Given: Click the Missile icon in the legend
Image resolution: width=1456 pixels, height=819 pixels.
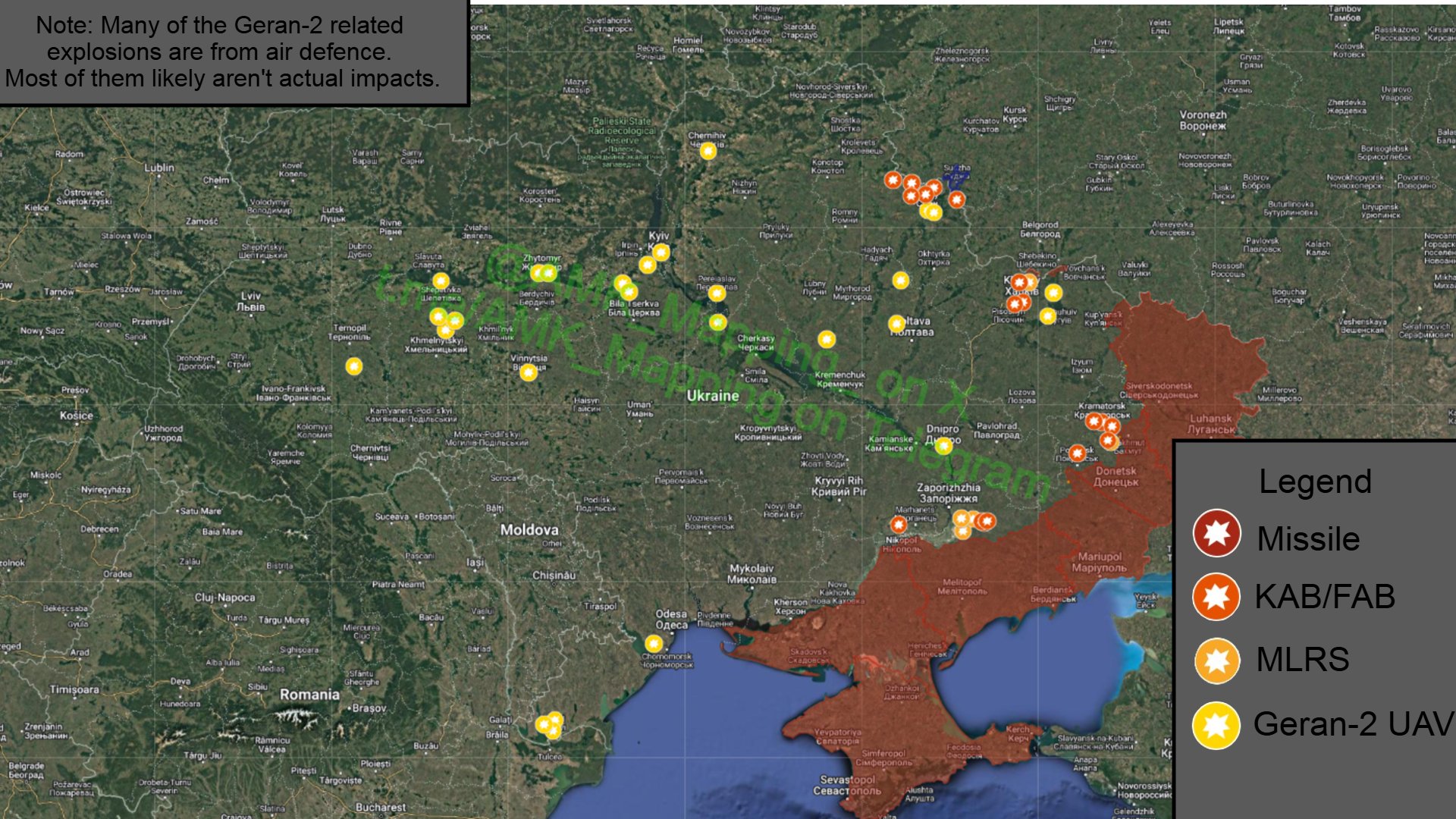Looking at the screenshot, I should pos(1216,533).
